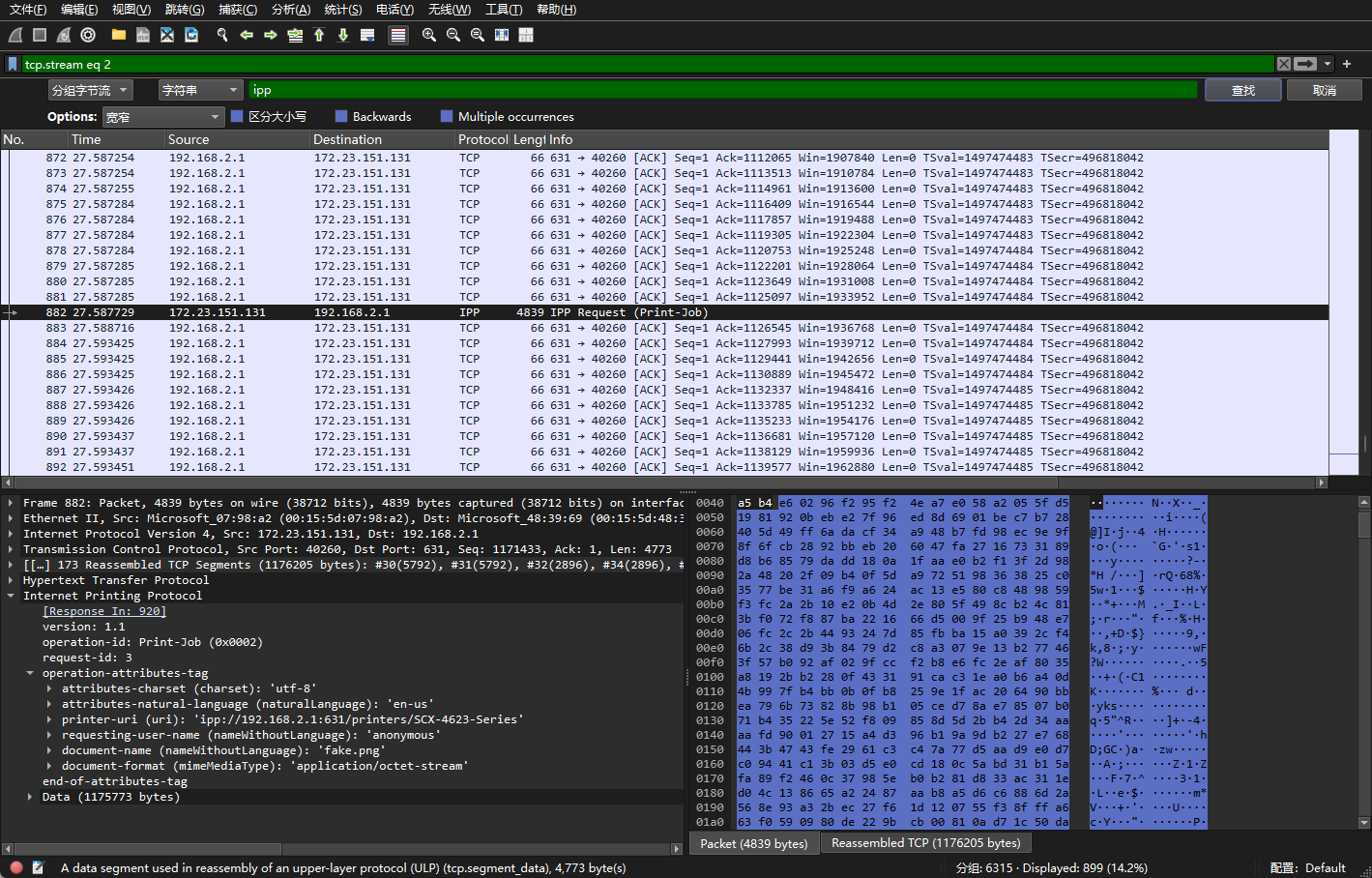Open the 统计(S) menu
The height and width of the screenshot is (878, 1372).
pyautogui.click(x=343, y=10)
